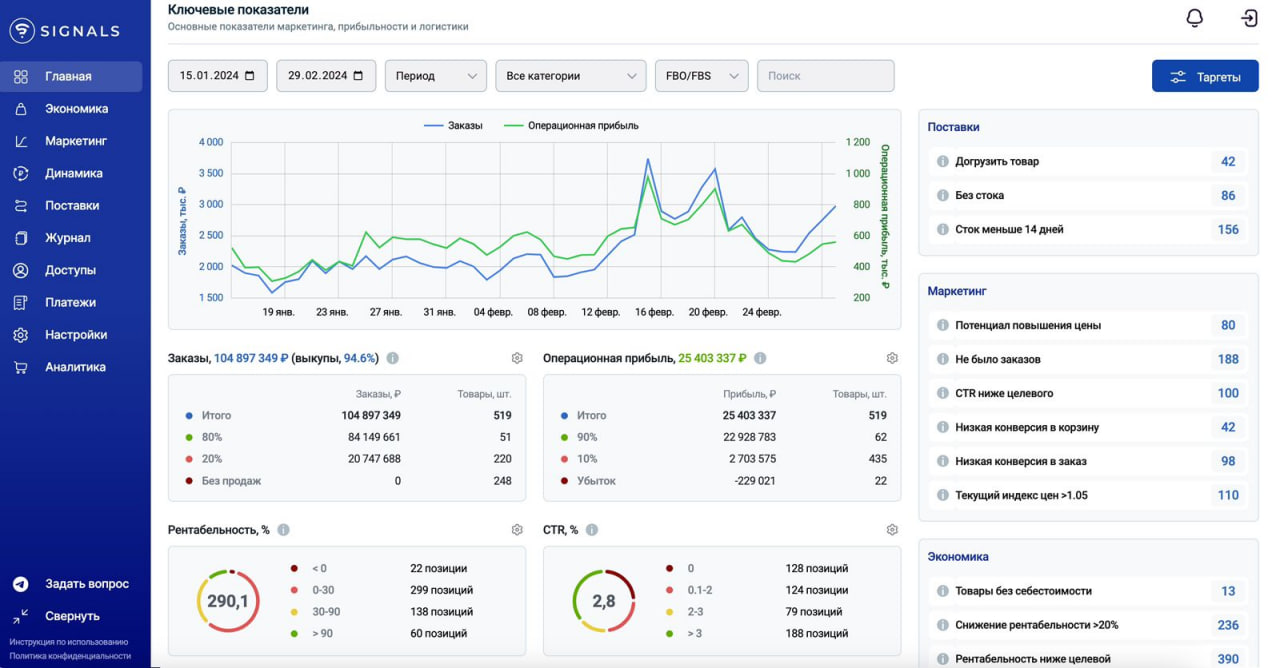
Task: Click the Таргеты button
Action: click(1205, 77)
